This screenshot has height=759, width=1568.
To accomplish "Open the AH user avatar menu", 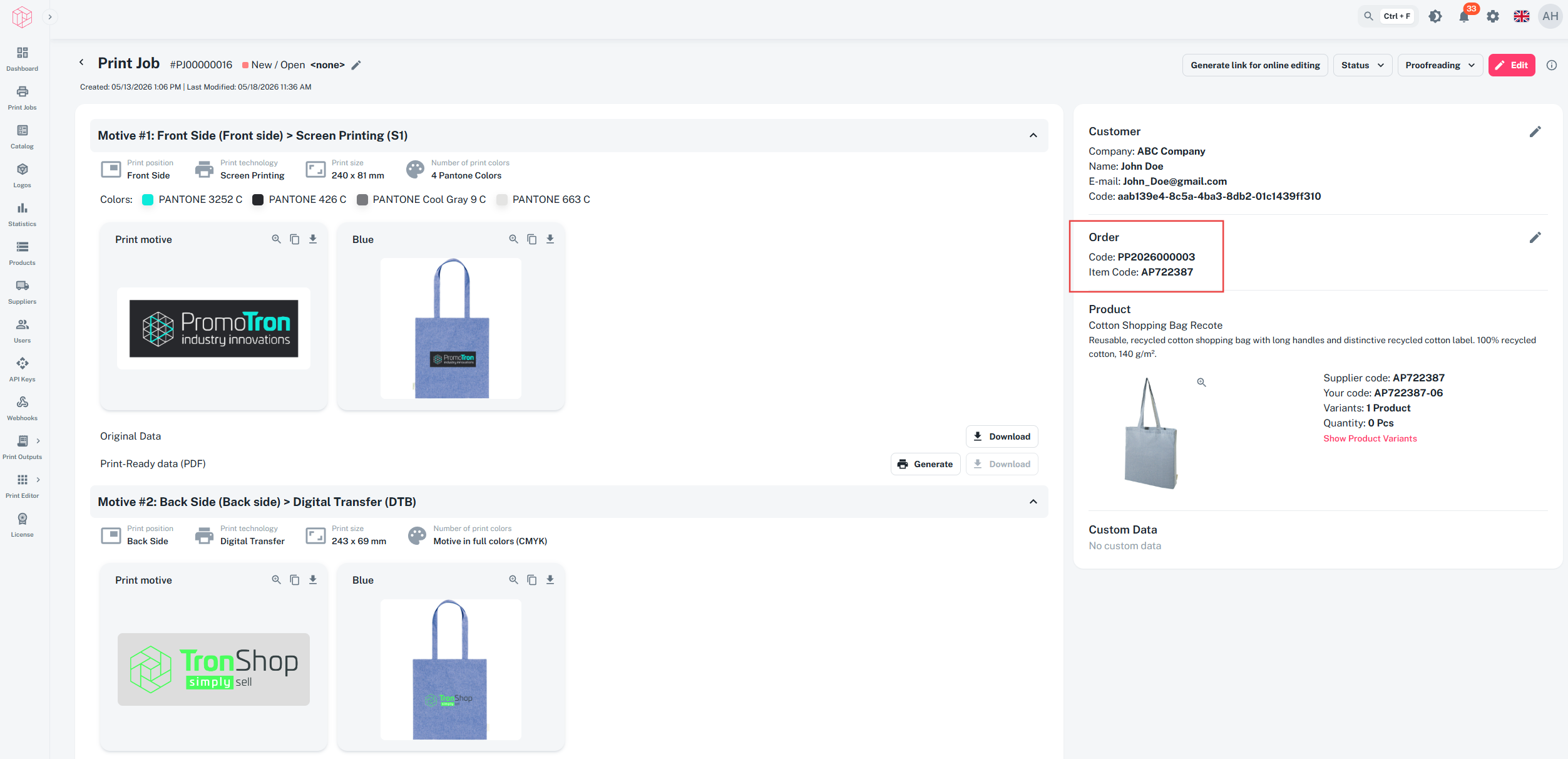I will click(x=1550, y=16).
